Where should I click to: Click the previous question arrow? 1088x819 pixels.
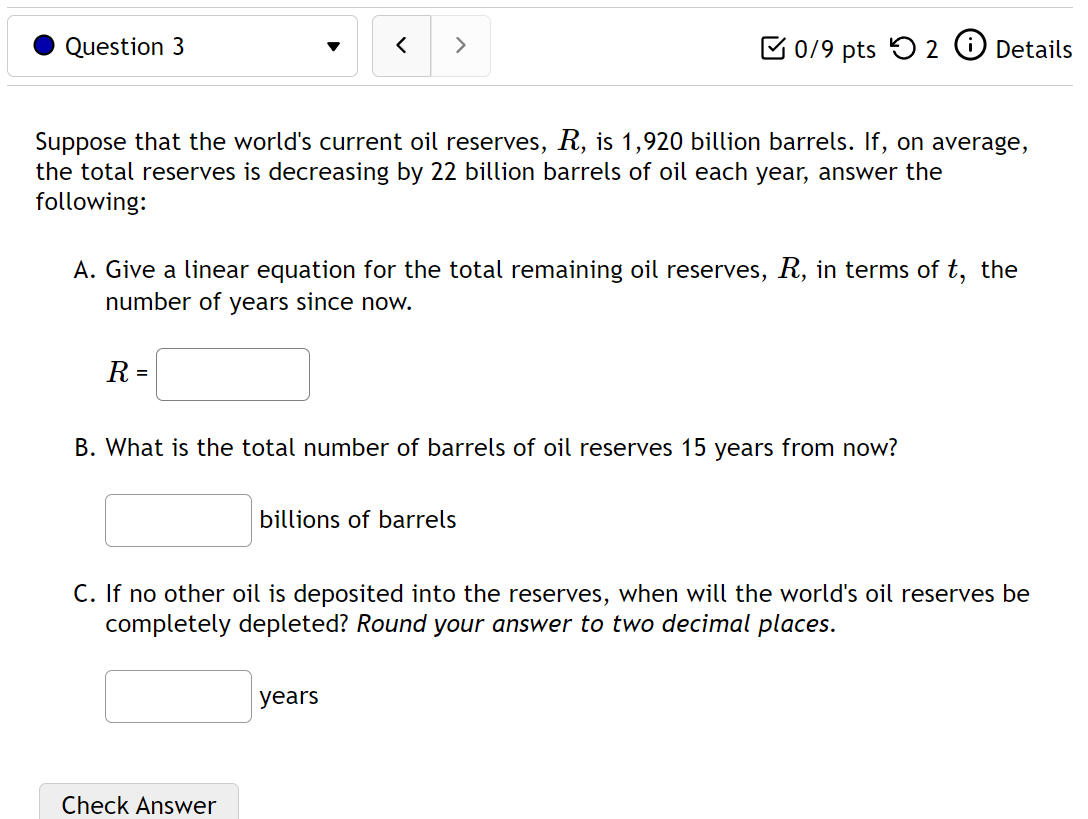coord(401,45)
